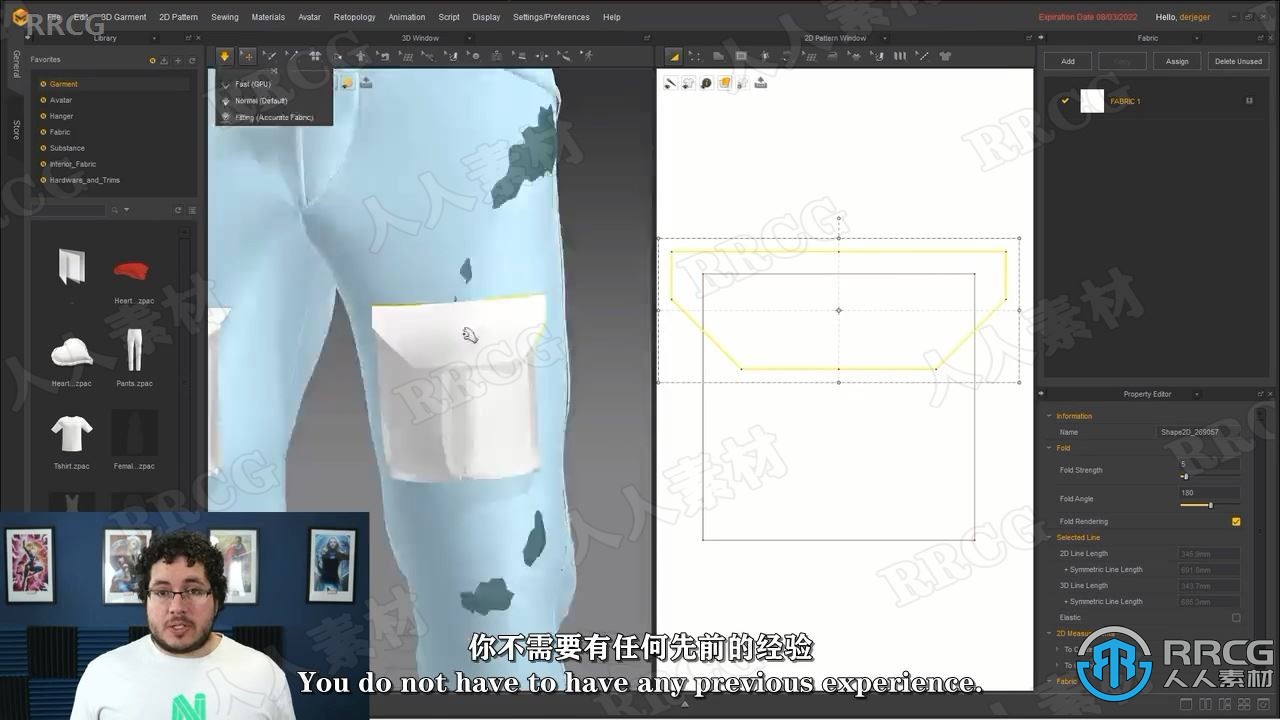Click the Add fabric button
Image resolution: width=1280 pixels, height=720 pixels.
1068,61
